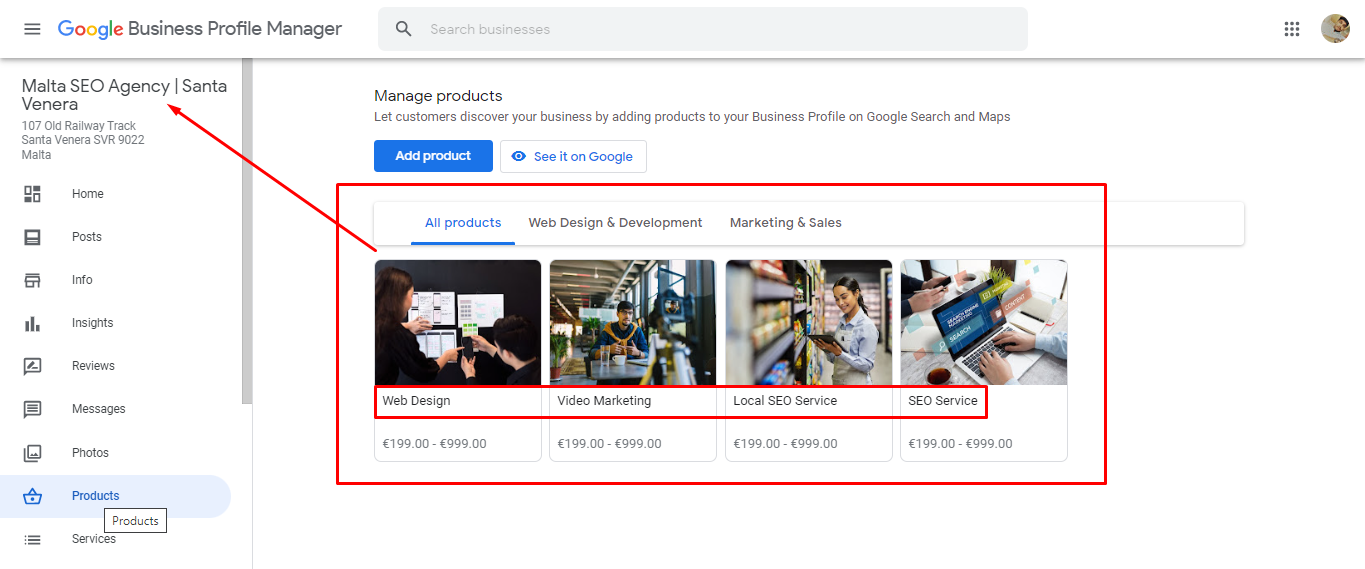Click the Insights bar chart icon
This screenshot has height=569, width=1365.
pyautogui.click(x=32, y=323)
